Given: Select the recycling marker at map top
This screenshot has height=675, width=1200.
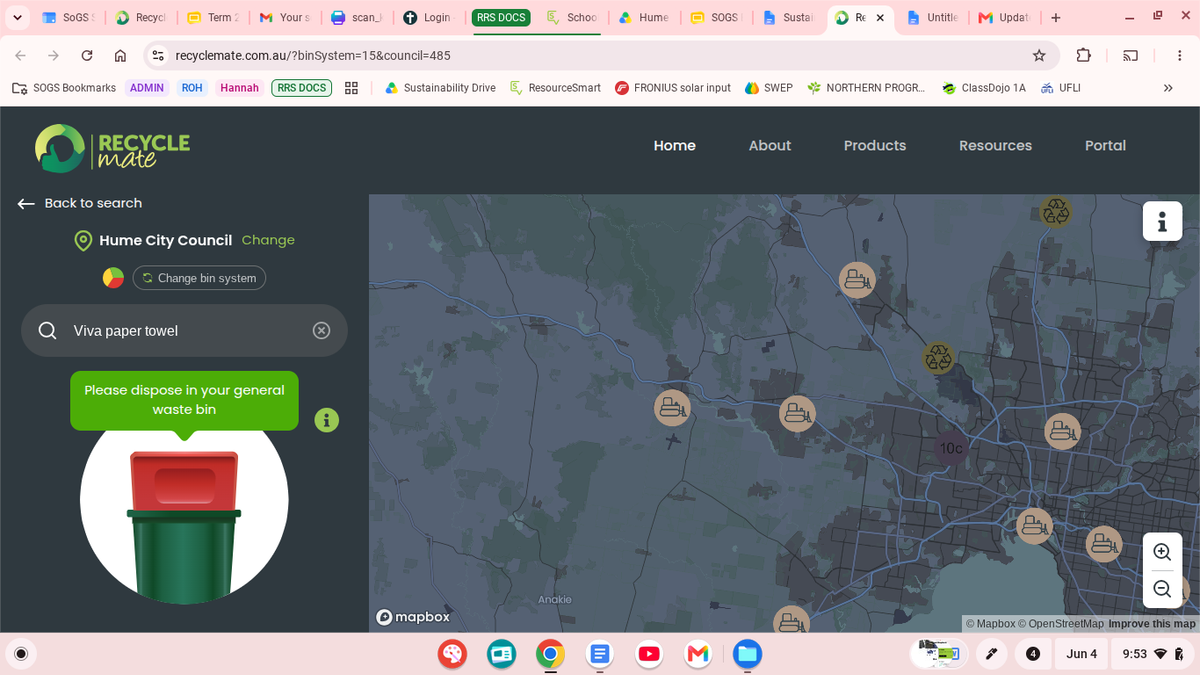Looking at the screenshot, I should 1055,211.
